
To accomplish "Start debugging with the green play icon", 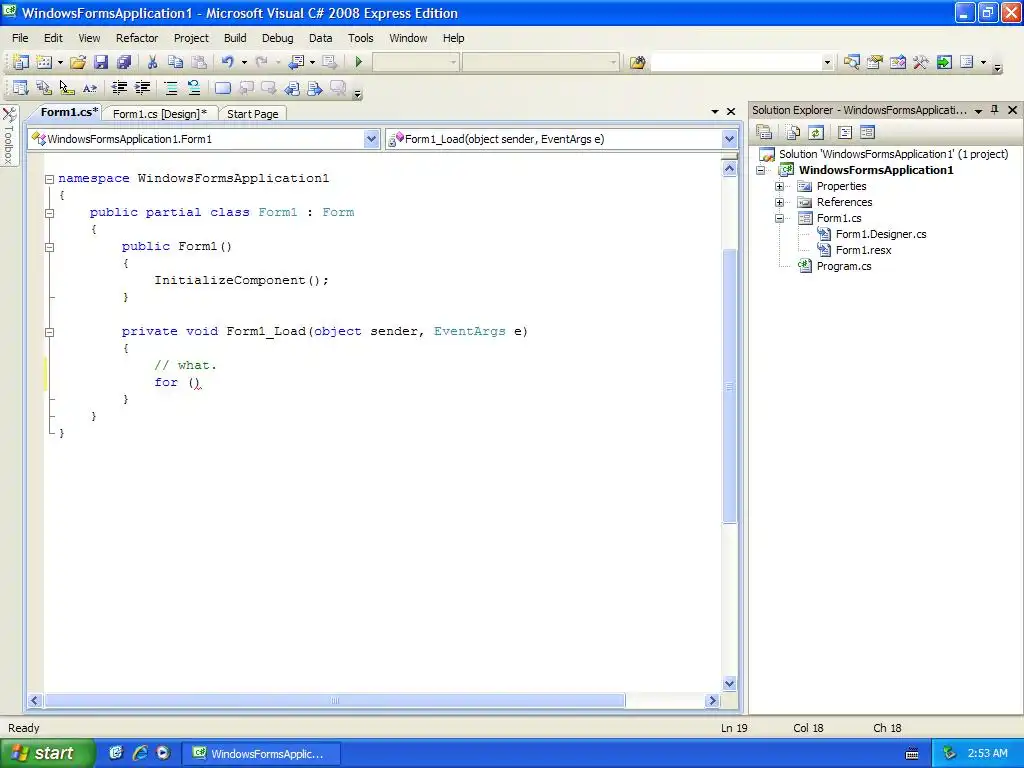I will click(x=359, y=62).
